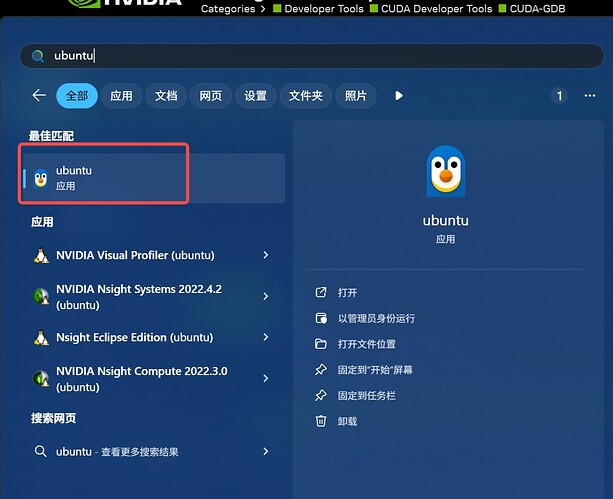This screenshot has height=499, width=613.
Task: Open ubuntu web search 查看更多搜索结果
Action: click(x=154, y=452)
